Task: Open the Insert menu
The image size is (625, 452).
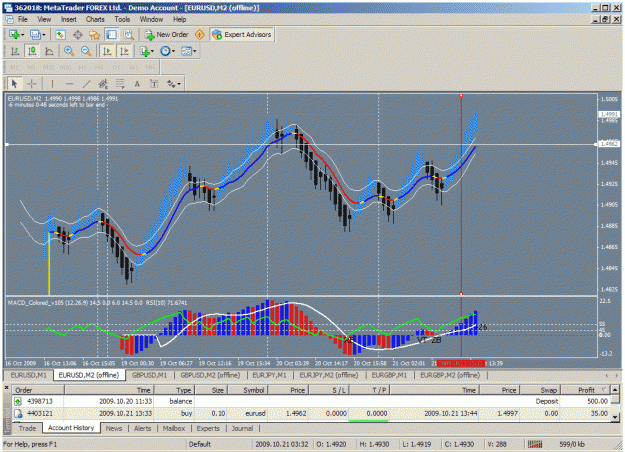Action: [x=69, y=19]
